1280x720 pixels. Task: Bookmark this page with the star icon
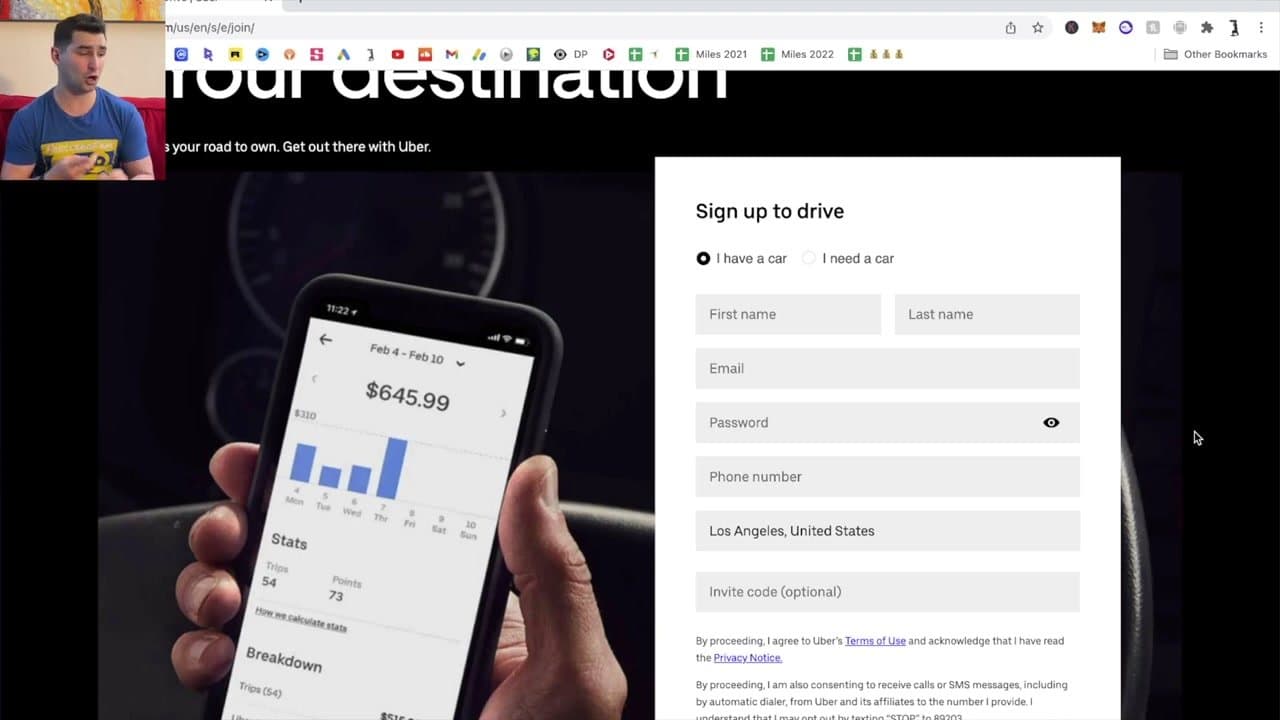coord(1038,28)
